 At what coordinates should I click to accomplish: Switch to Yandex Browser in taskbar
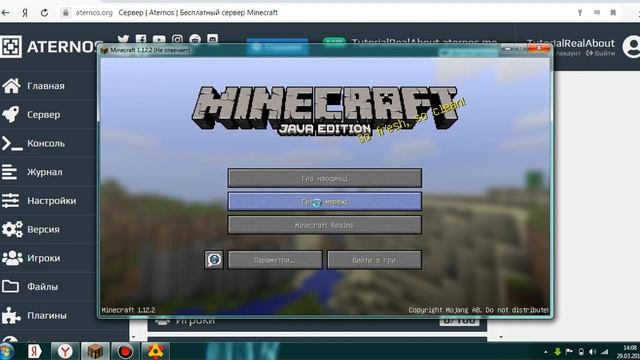point(65,351)
